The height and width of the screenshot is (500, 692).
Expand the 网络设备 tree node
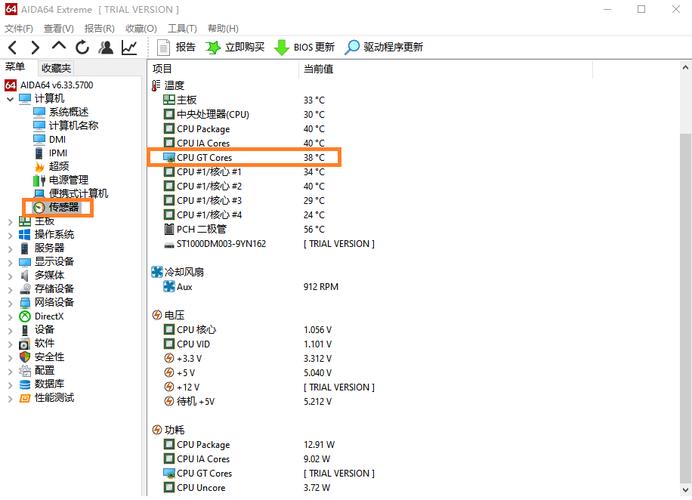point(10,304)
